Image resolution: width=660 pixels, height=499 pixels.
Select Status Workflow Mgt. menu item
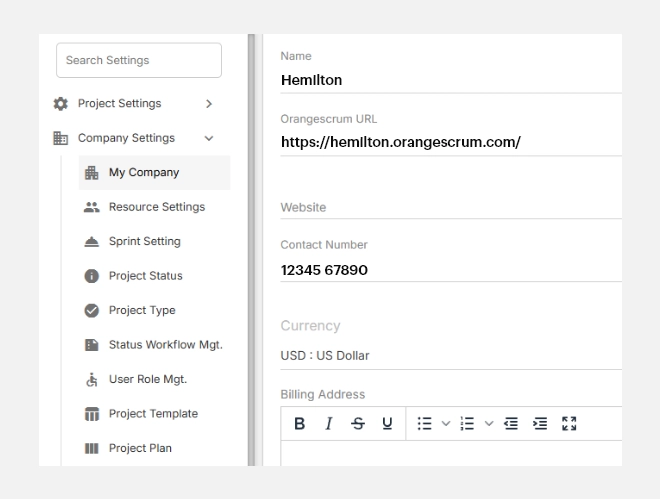pos(165,345)
